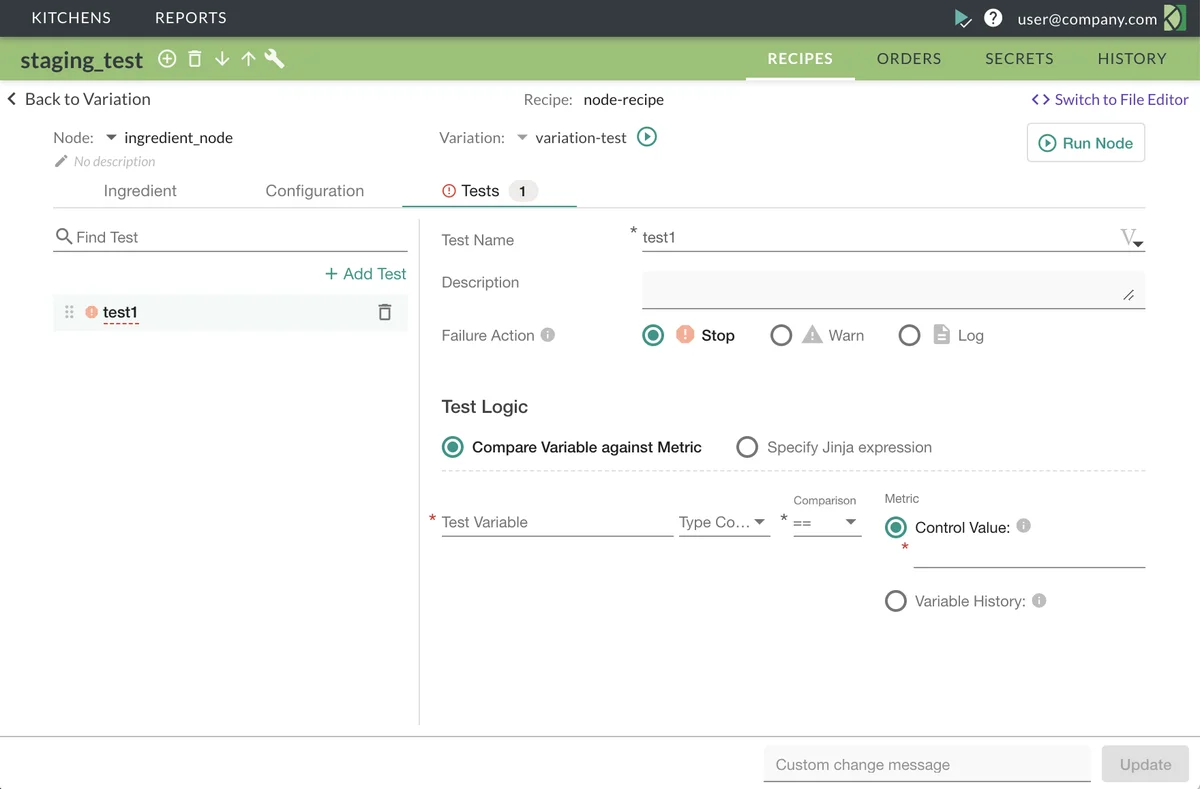Delete test1 using its trash icon
The height and width of the screenshot is (789, 1200).
(385, 312)
